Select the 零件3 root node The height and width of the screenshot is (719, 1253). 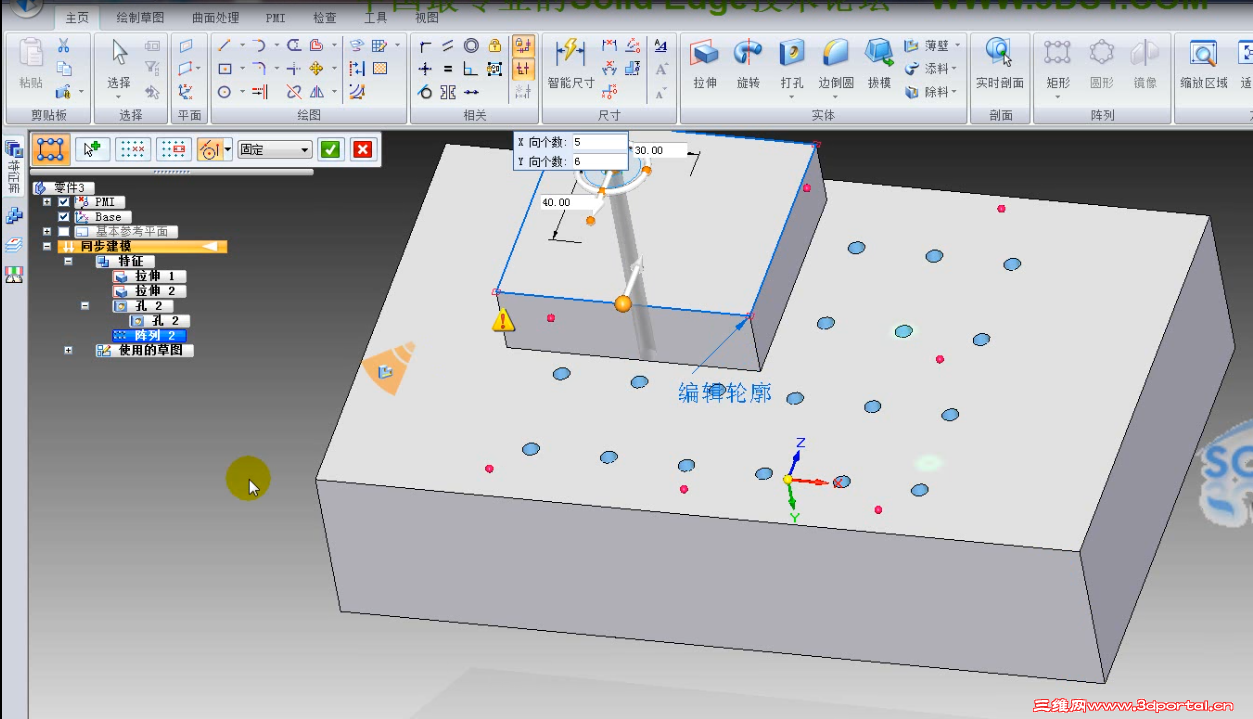click(x=65, y=187)
